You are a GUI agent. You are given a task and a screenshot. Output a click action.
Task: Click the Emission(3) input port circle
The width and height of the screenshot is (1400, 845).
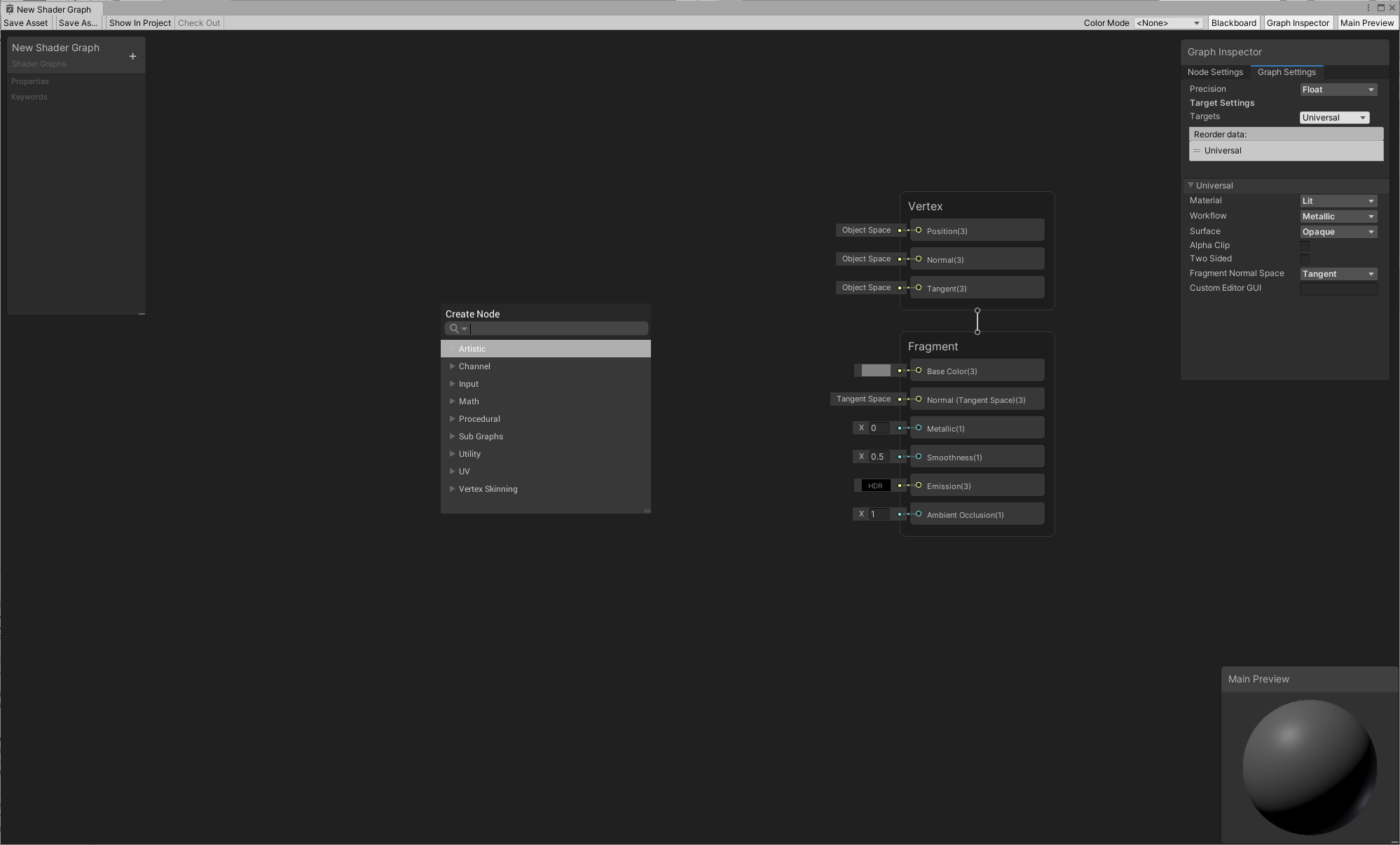919,486
